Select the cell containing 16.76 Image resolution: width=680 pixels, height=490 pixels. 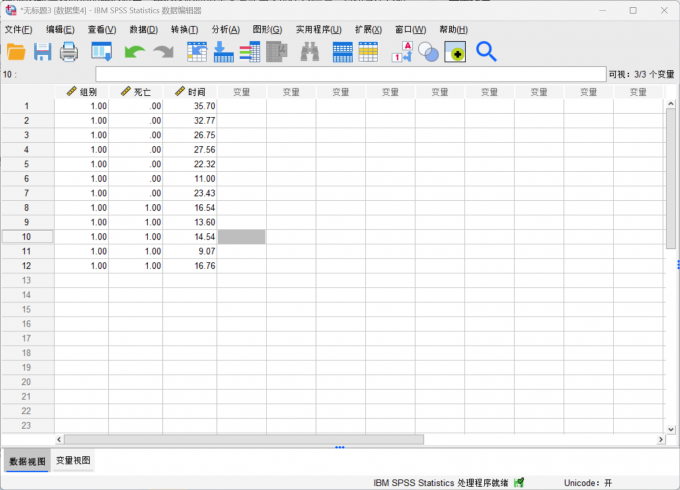(x=190, y=266)
